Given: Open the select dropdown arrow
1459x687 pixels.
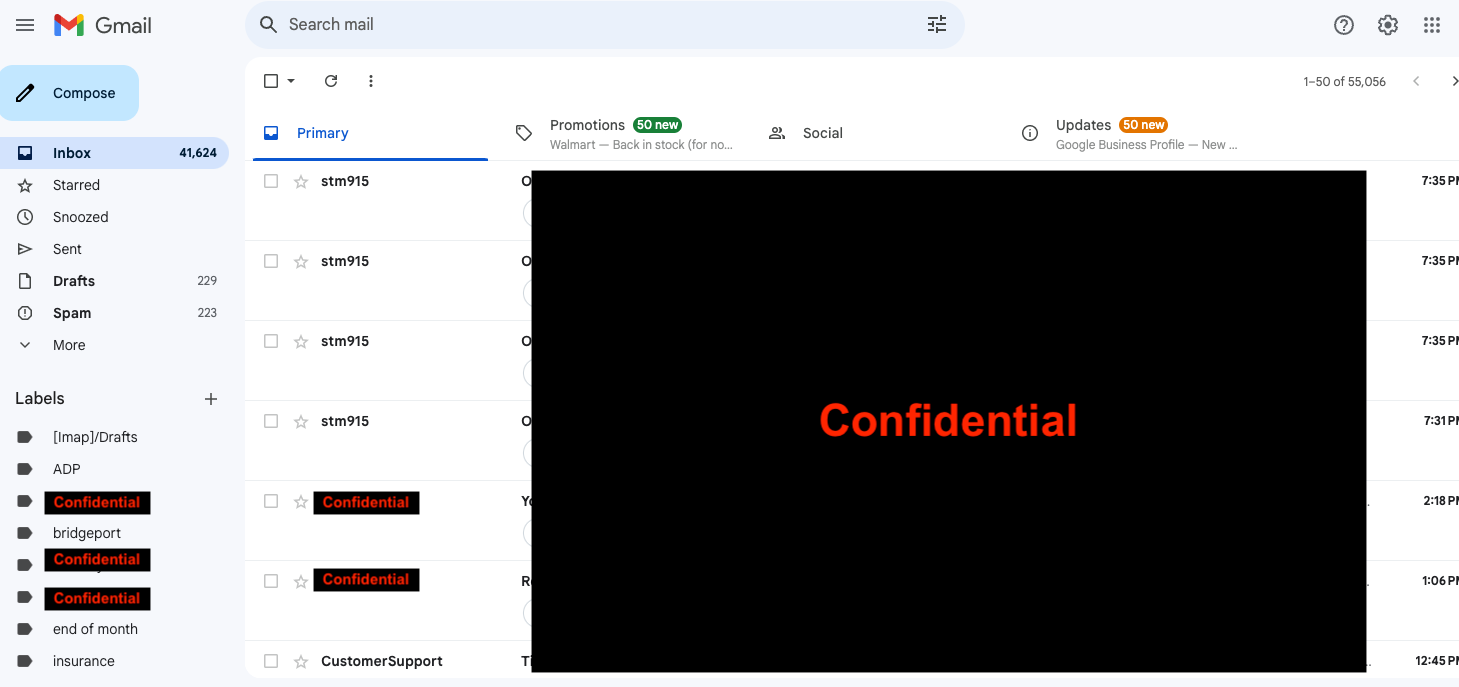Looking at the screenshot, I should click(291, 81).
